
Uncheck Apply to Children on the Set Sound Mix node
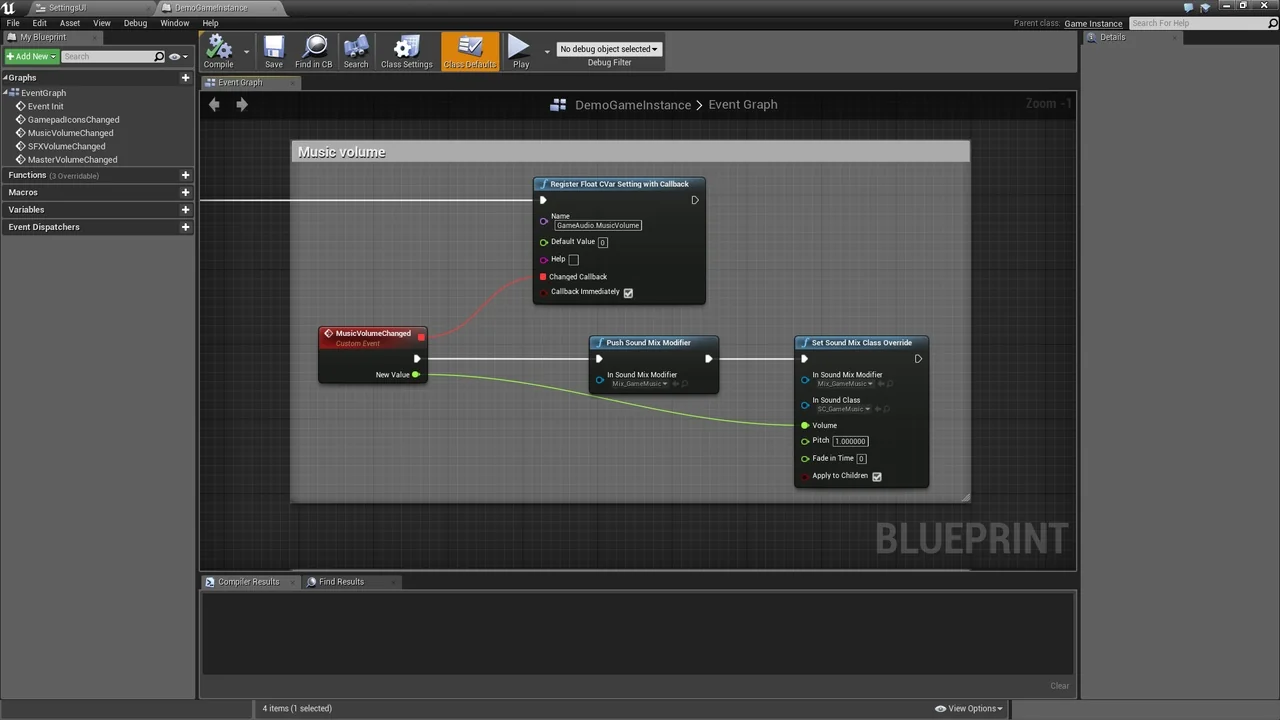877,477
